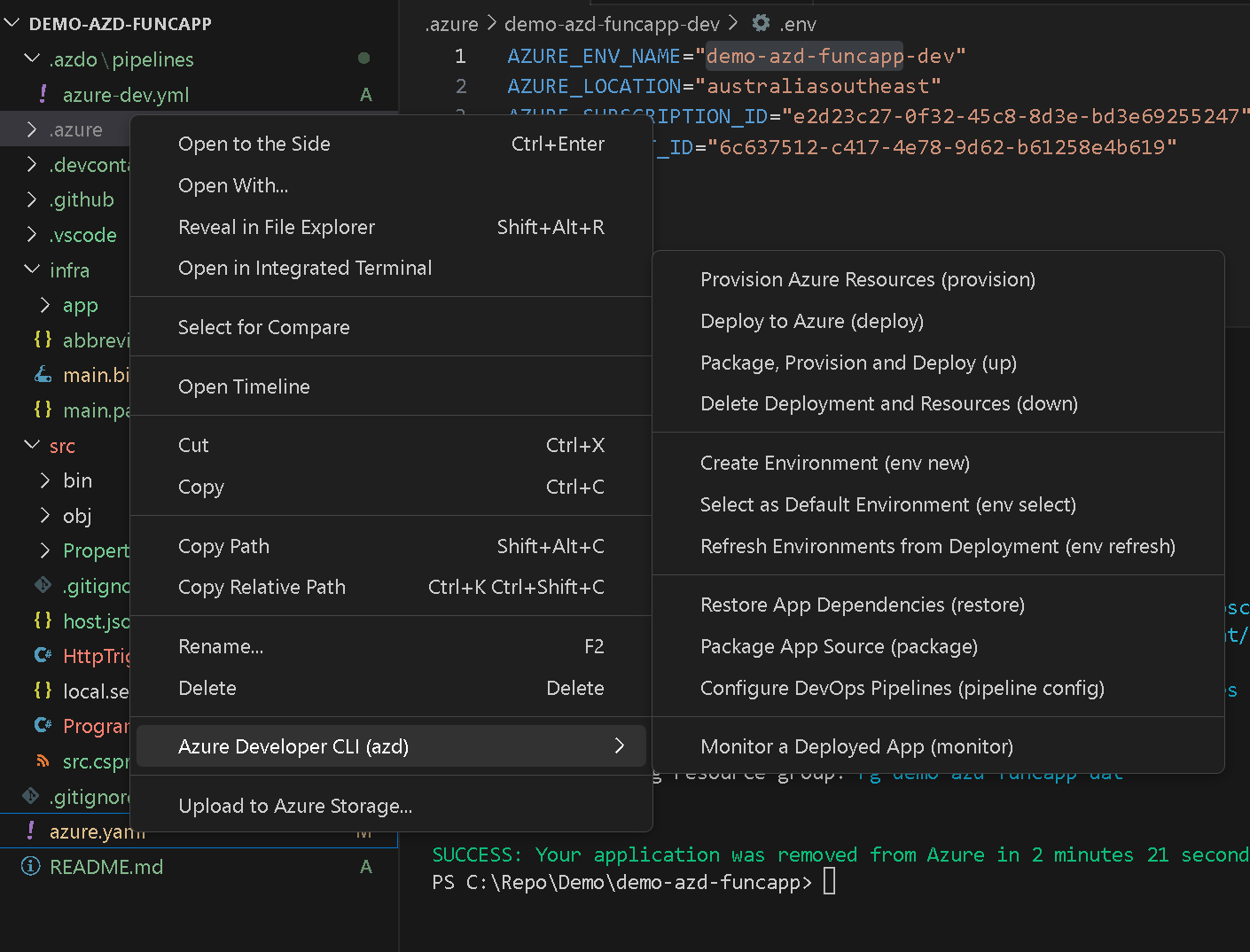The width and height of the screenshot is (1250, 952).
Task: Choose Restore App Dependencies (restore)
Action: pyautogui.click(x=938, y=605)
